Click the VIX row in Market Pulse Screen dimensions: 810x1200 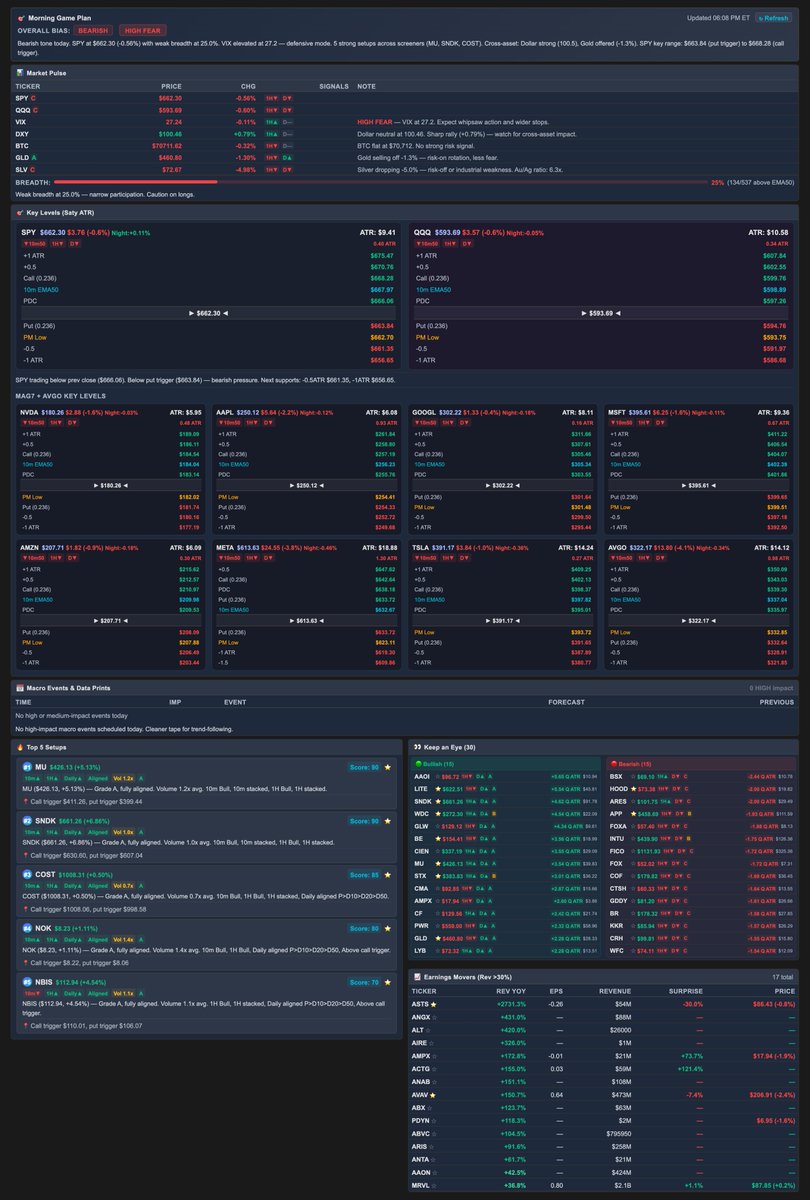click(x=405, y=121)
